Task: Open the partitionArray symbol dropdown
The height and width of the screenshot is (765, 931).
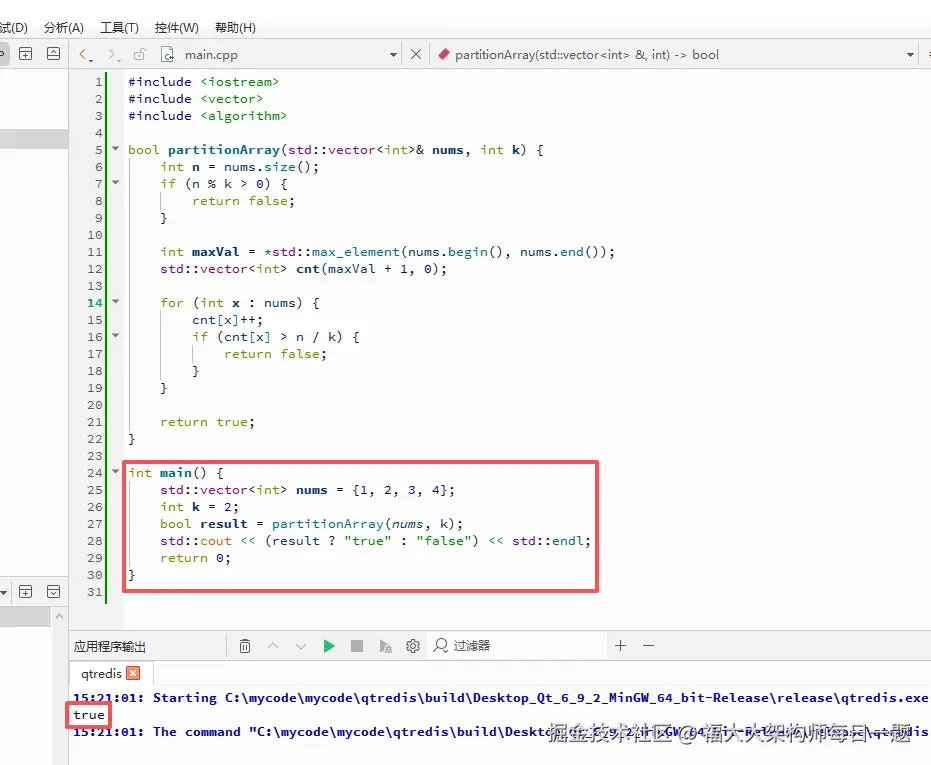Action: tap(910, 55)
